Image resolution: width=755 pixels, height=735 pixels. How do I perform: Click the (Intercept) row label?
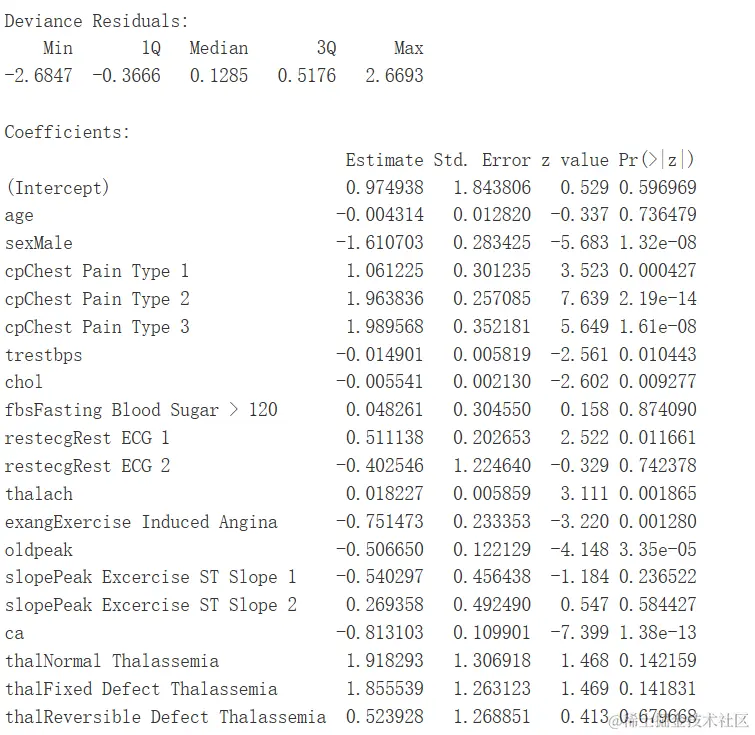[x=57, y=188]
